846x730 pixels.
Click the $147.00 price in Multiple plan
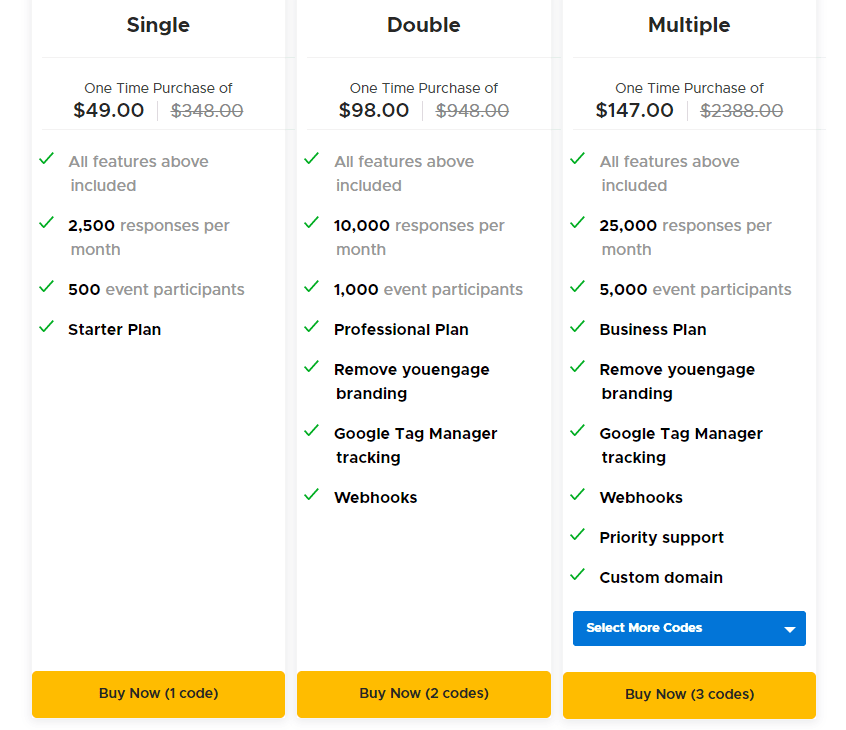pos(635,111)
